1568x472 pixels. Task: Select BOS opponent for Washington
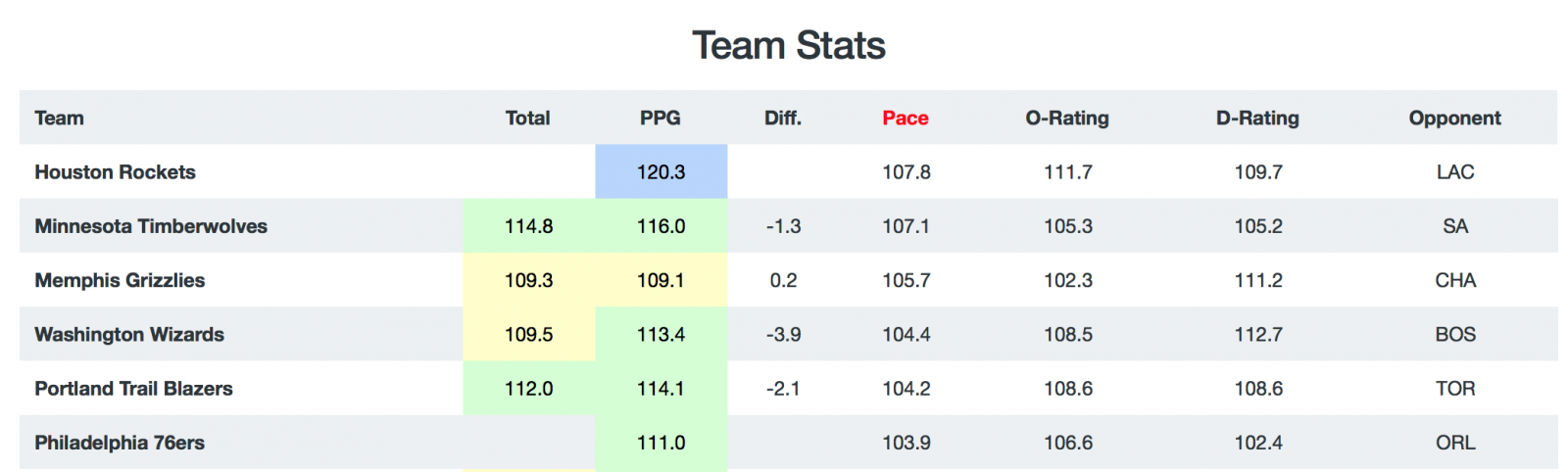coord(1454,334)
